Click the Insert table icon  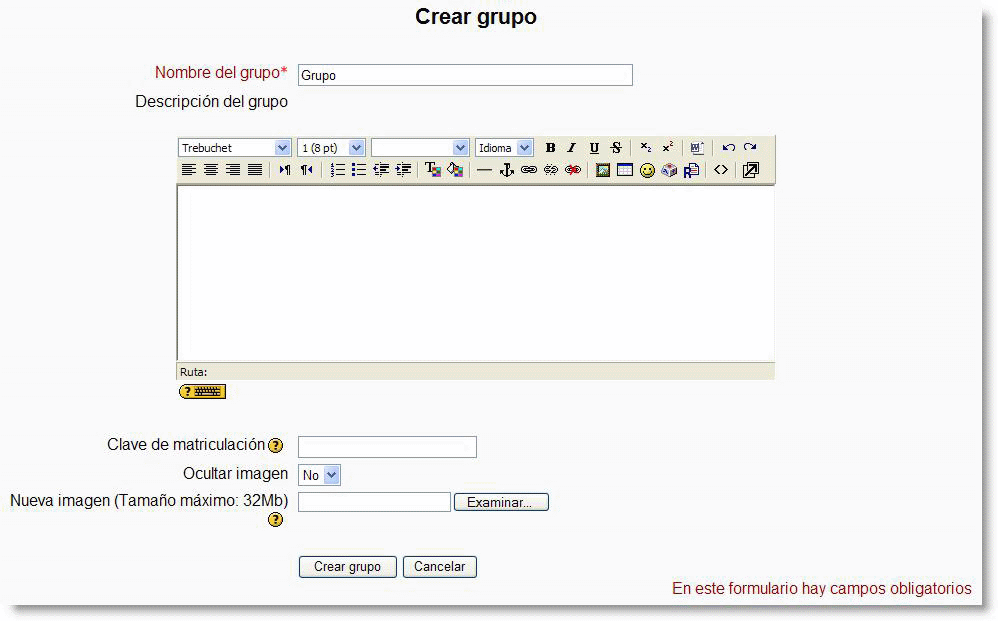click(x=623, y=170)
